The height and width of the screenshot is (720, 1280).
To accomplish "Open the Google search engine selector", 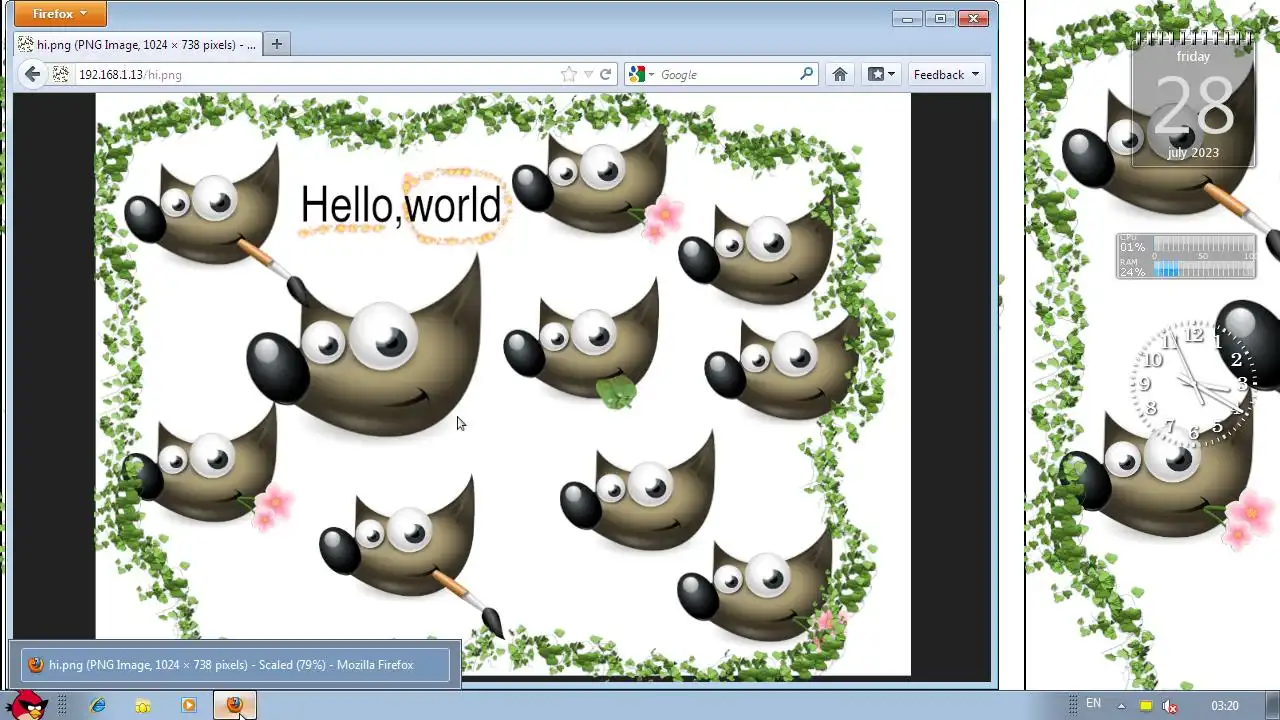I will (641, 74).
